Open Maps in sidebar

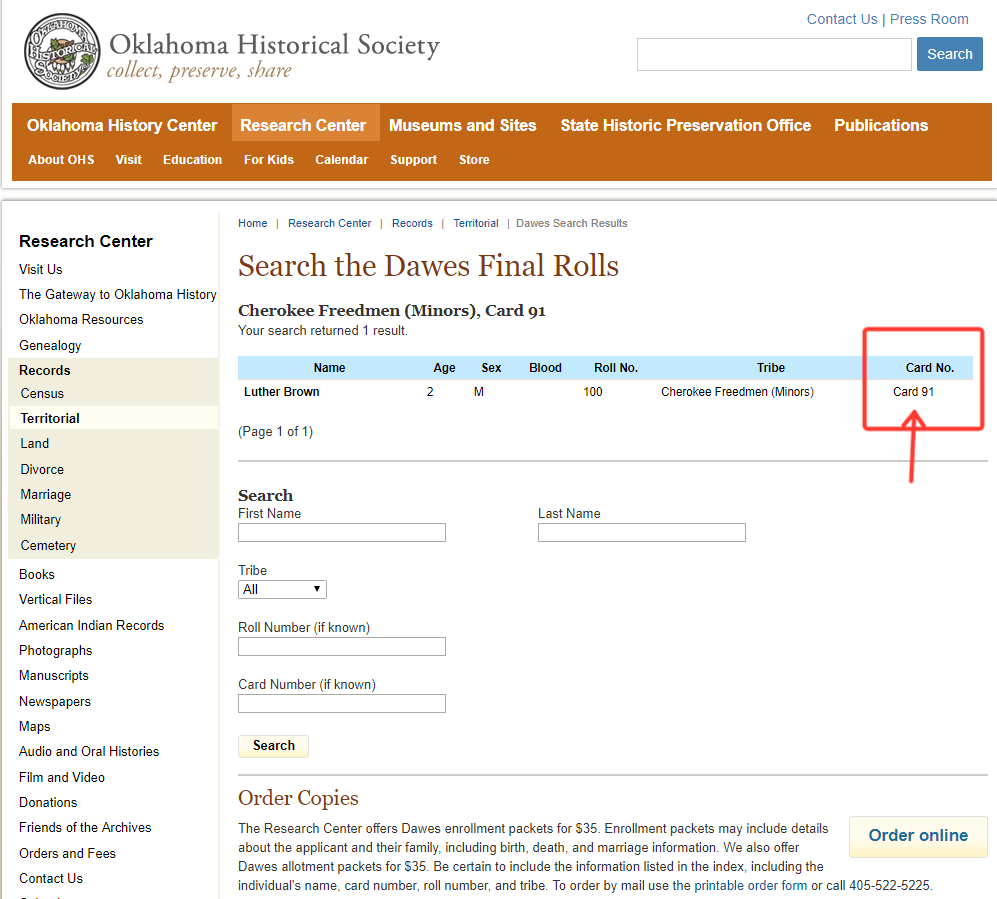34,727
